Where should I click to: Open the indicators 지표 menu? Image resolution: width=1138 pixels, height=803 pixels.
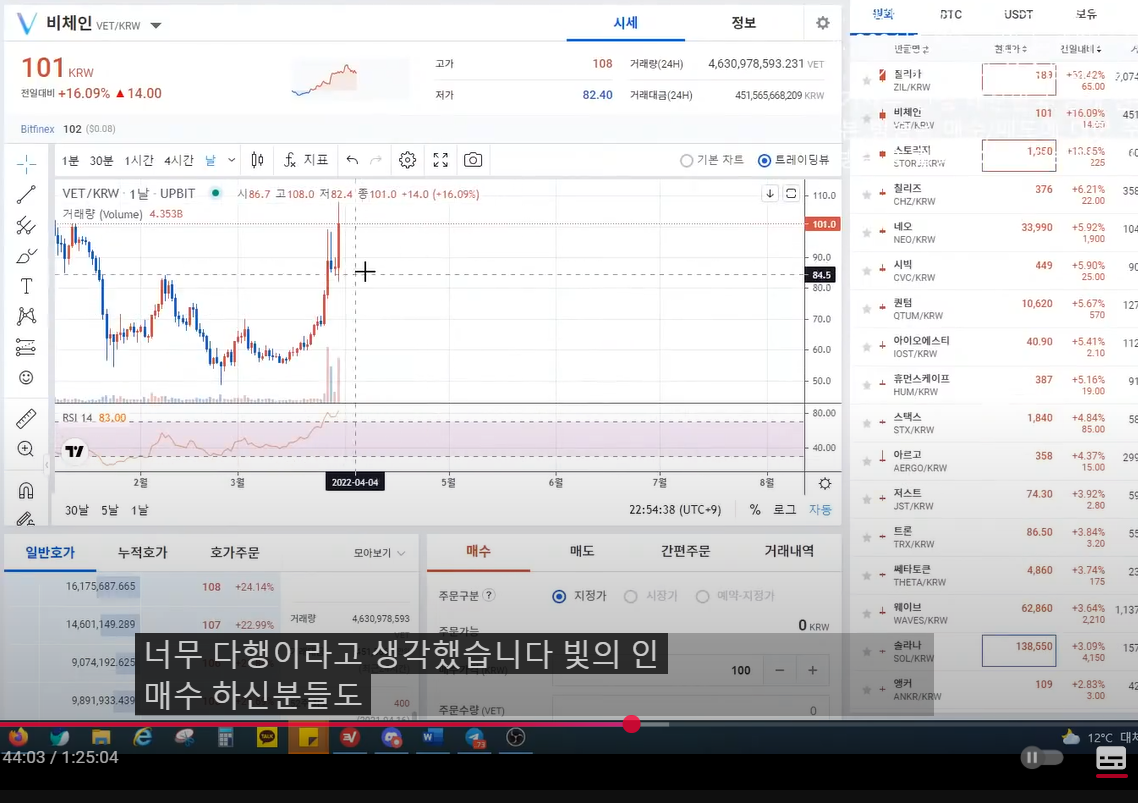point(306,160)
